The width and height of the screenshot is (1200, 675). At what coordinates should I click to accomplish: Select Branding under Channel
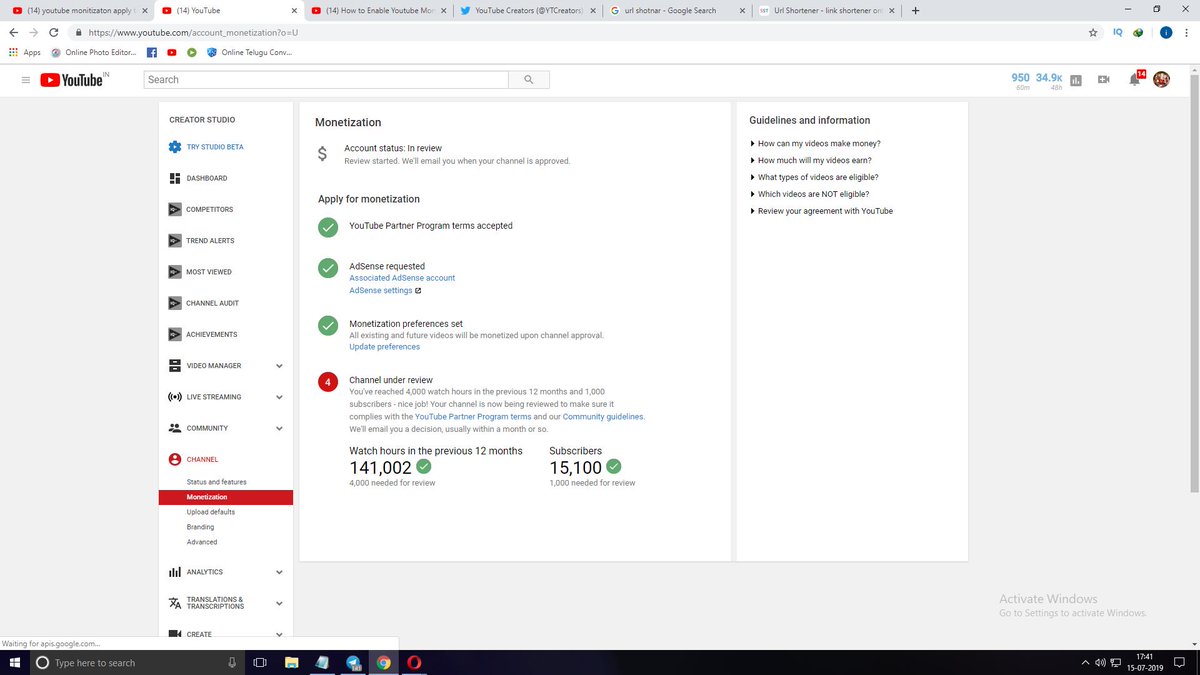(x=200, y=527)
